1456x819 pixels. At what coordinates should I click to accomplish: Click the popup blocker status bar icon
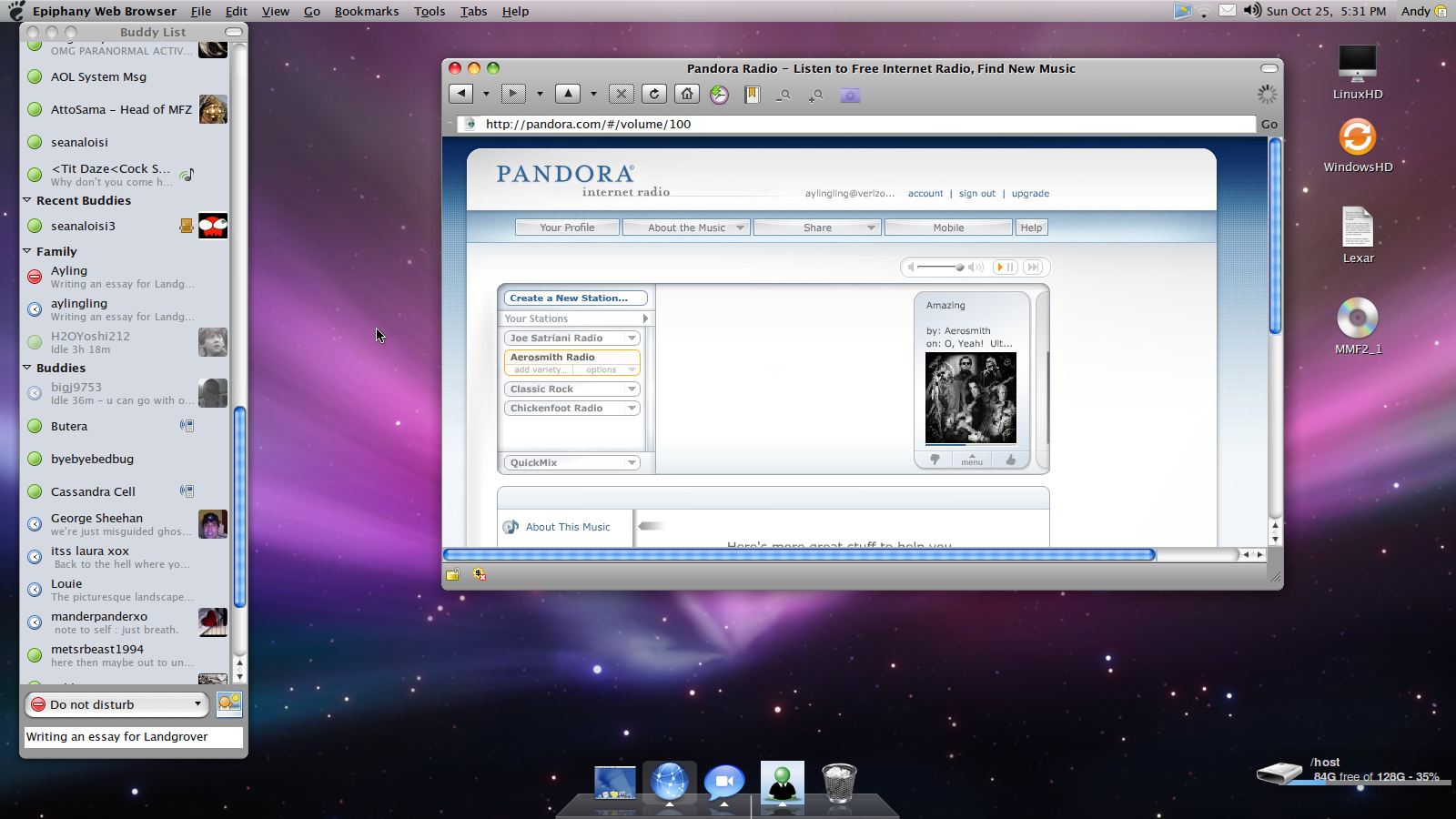point(480,574)
